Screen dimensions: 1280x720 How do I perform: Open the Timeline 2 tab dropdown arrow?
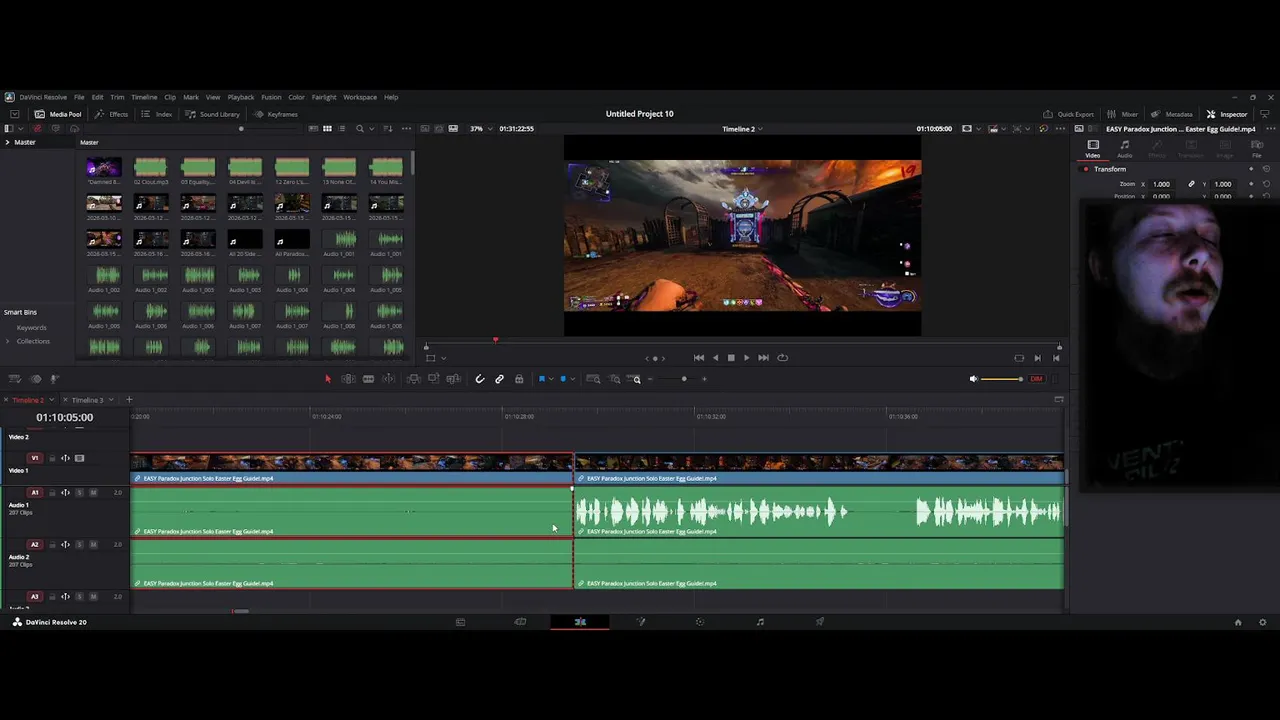[x=52, y=400]
